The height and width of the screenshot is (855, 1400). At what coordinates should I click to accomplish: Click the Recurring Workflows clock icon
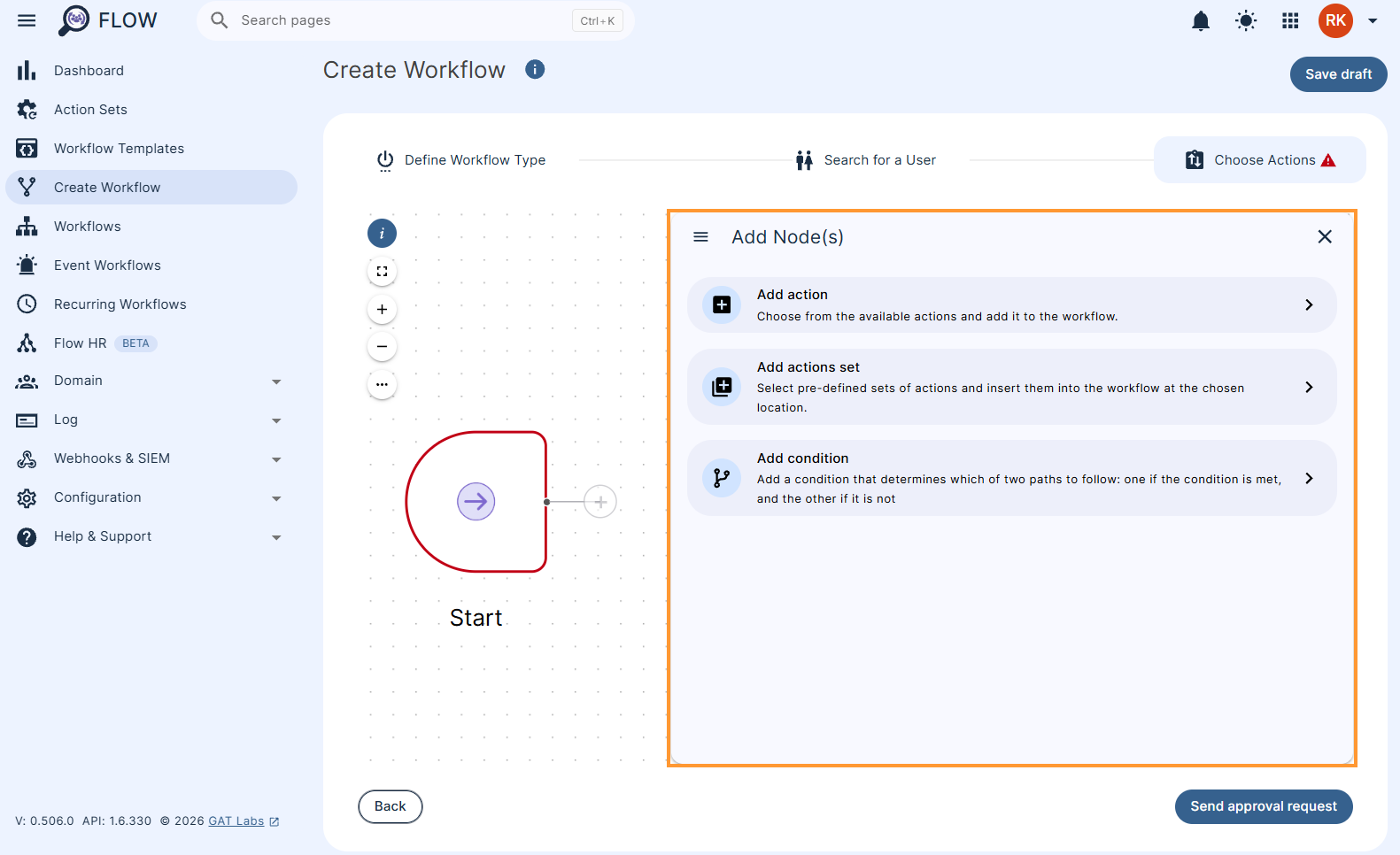[27, 304]
